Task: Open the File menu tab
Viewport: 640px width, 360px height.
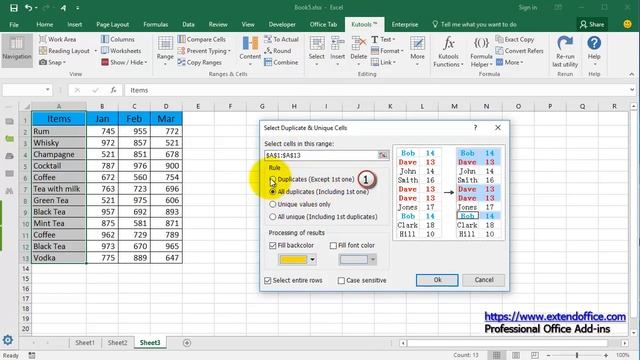Action: coord(14,24)
